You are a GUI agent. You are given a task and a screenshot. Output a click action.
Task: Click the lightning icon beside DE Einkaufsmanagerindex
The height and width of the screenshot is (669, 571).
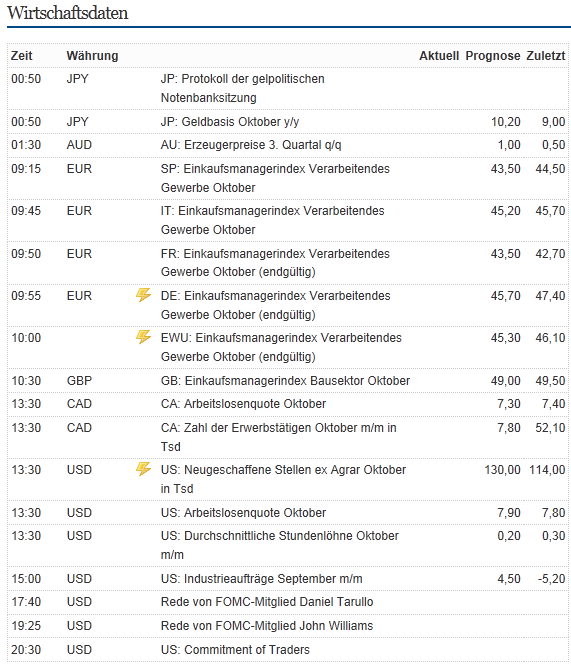click(143, 295)
